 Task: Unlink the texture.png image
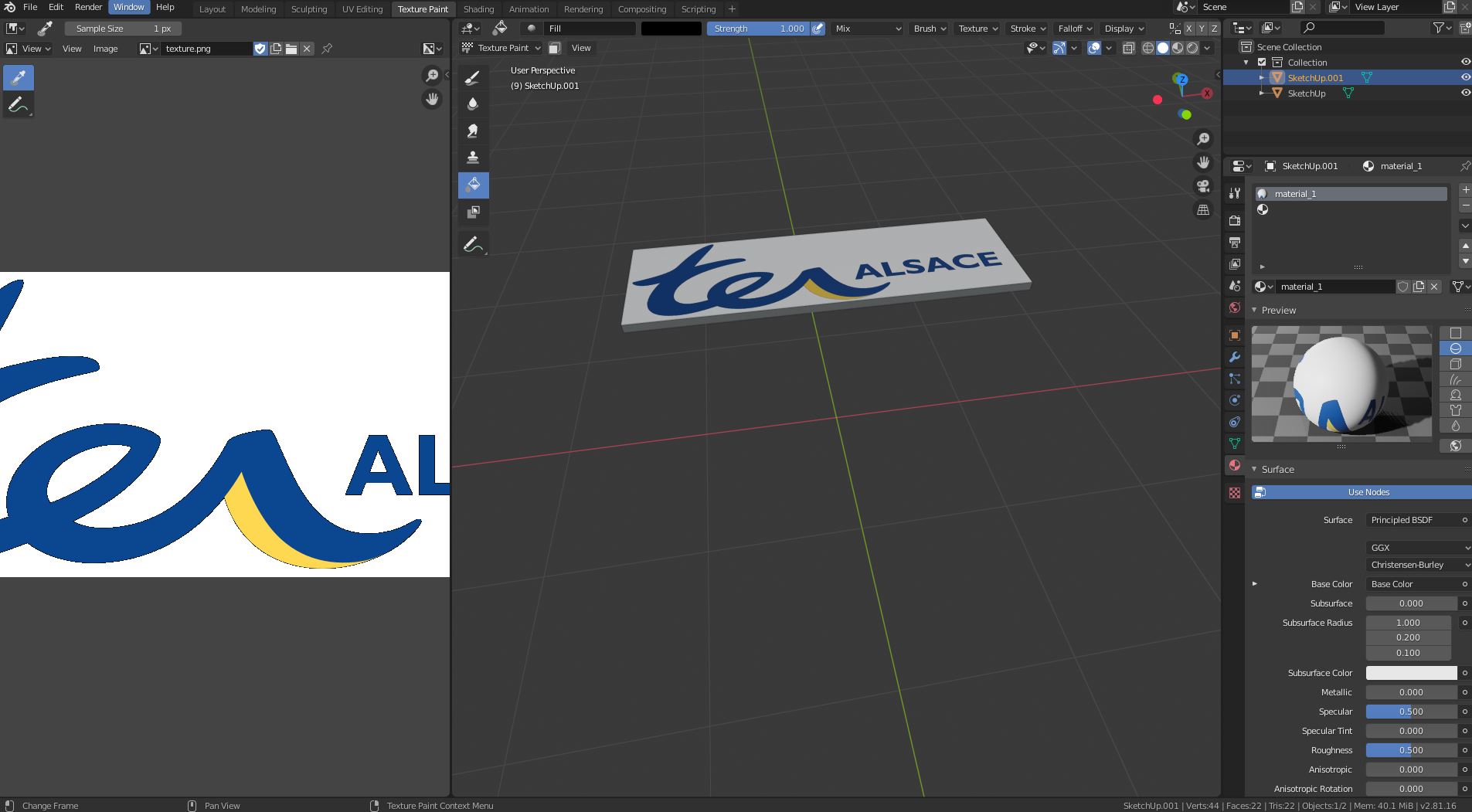(x=307, y=49)
